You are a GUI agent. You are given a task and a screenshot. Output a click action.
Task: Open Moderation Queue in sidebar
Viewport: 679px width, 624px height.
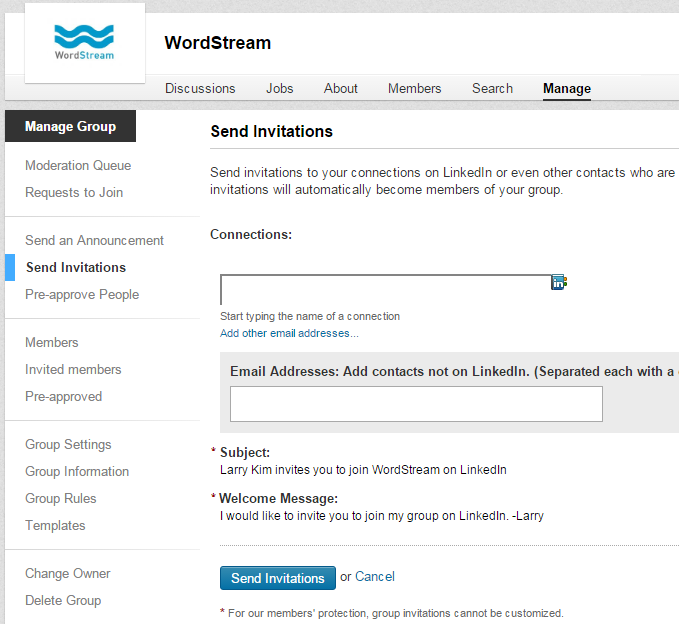coord(78,165)
